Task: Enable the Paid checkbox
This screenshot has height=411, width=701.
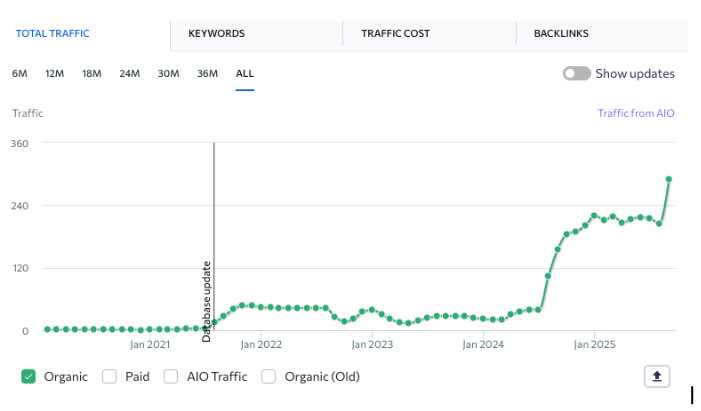Action: click(110, 377)
